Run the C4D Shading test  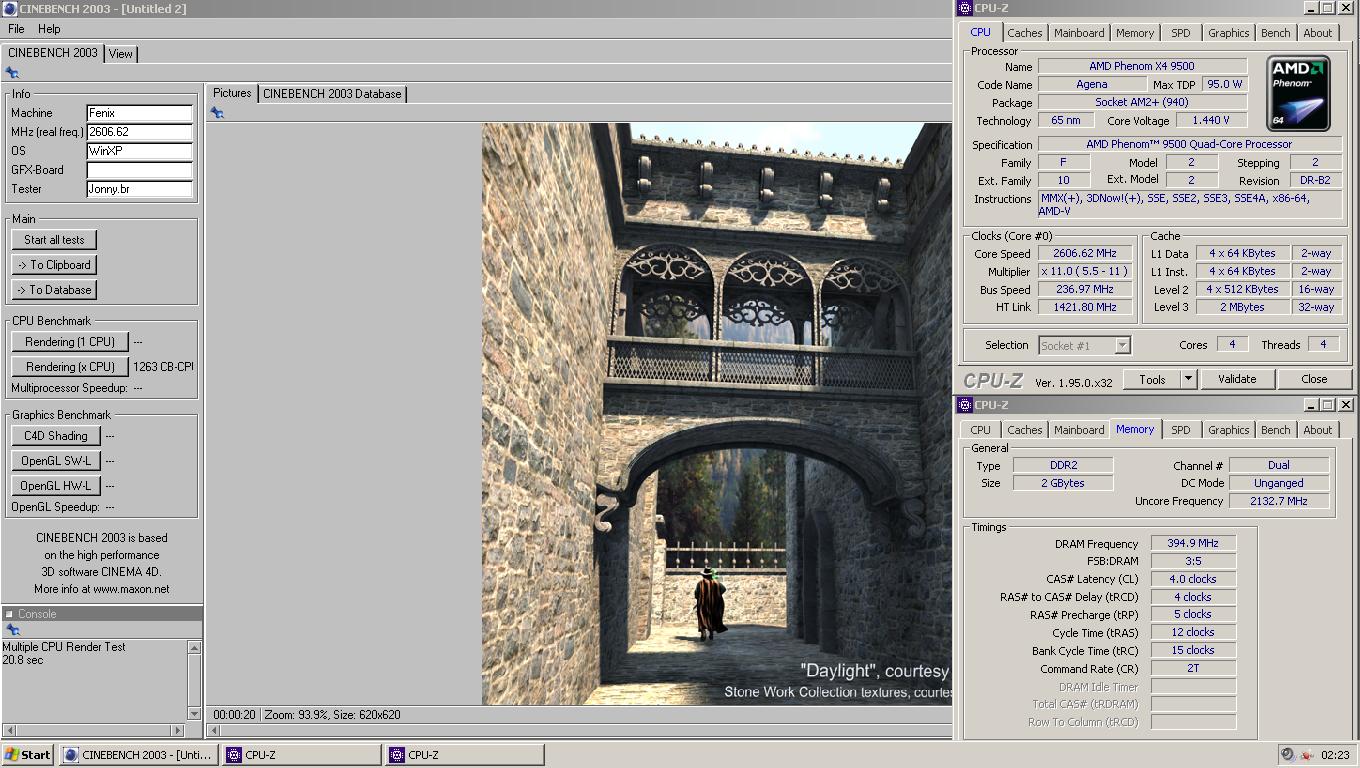[x=56, y=436]
